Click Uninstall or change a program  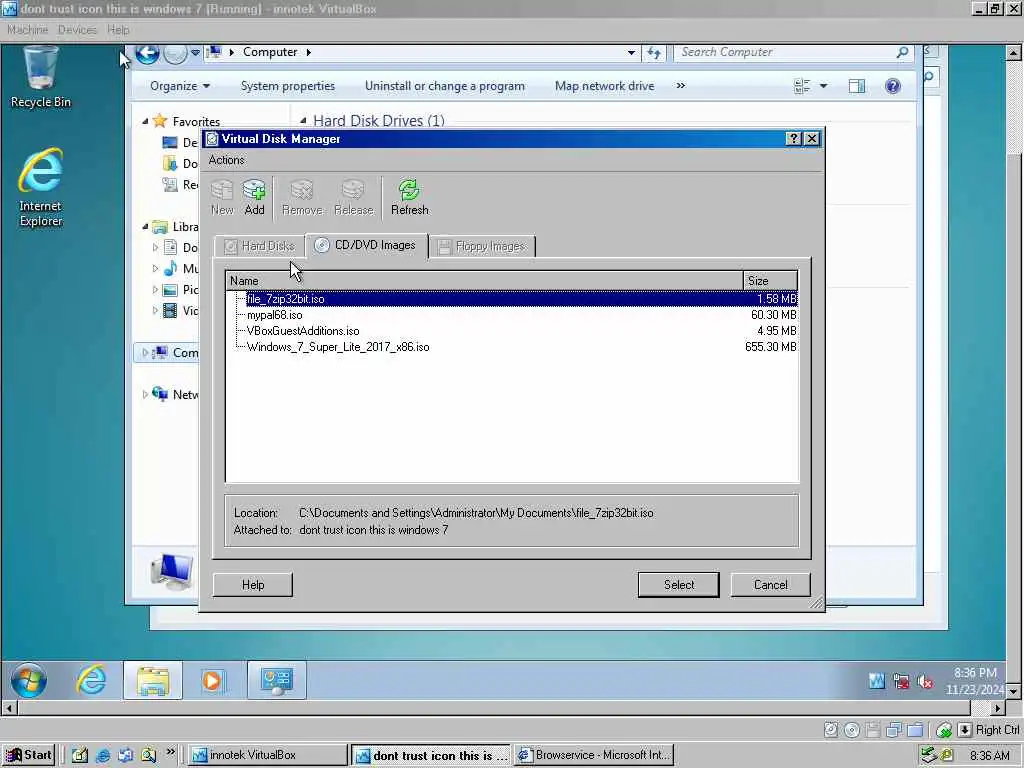point(445,86)
